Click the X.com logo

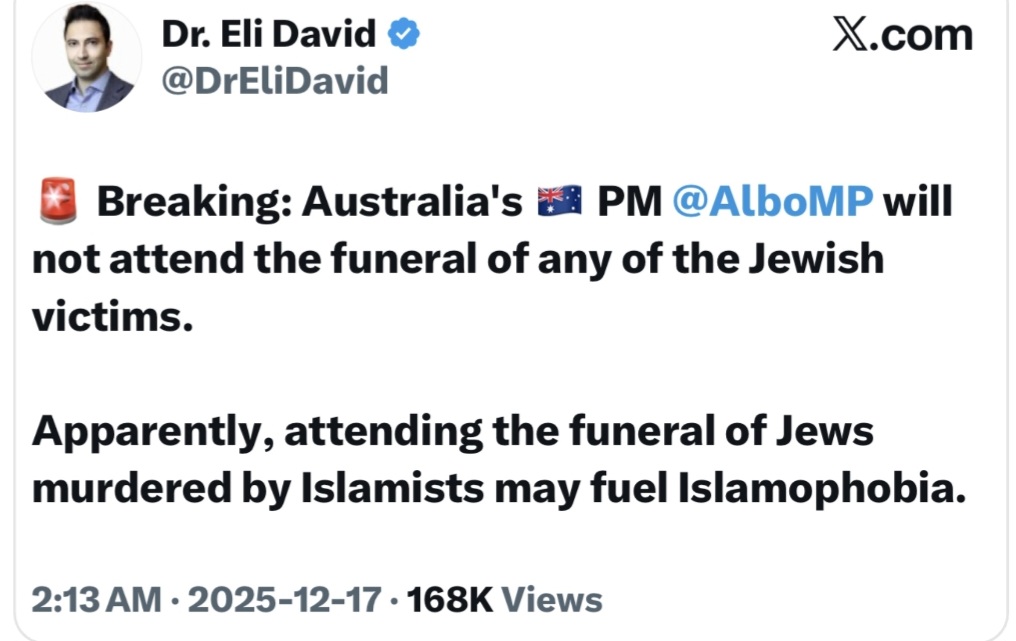click(902, 36)
